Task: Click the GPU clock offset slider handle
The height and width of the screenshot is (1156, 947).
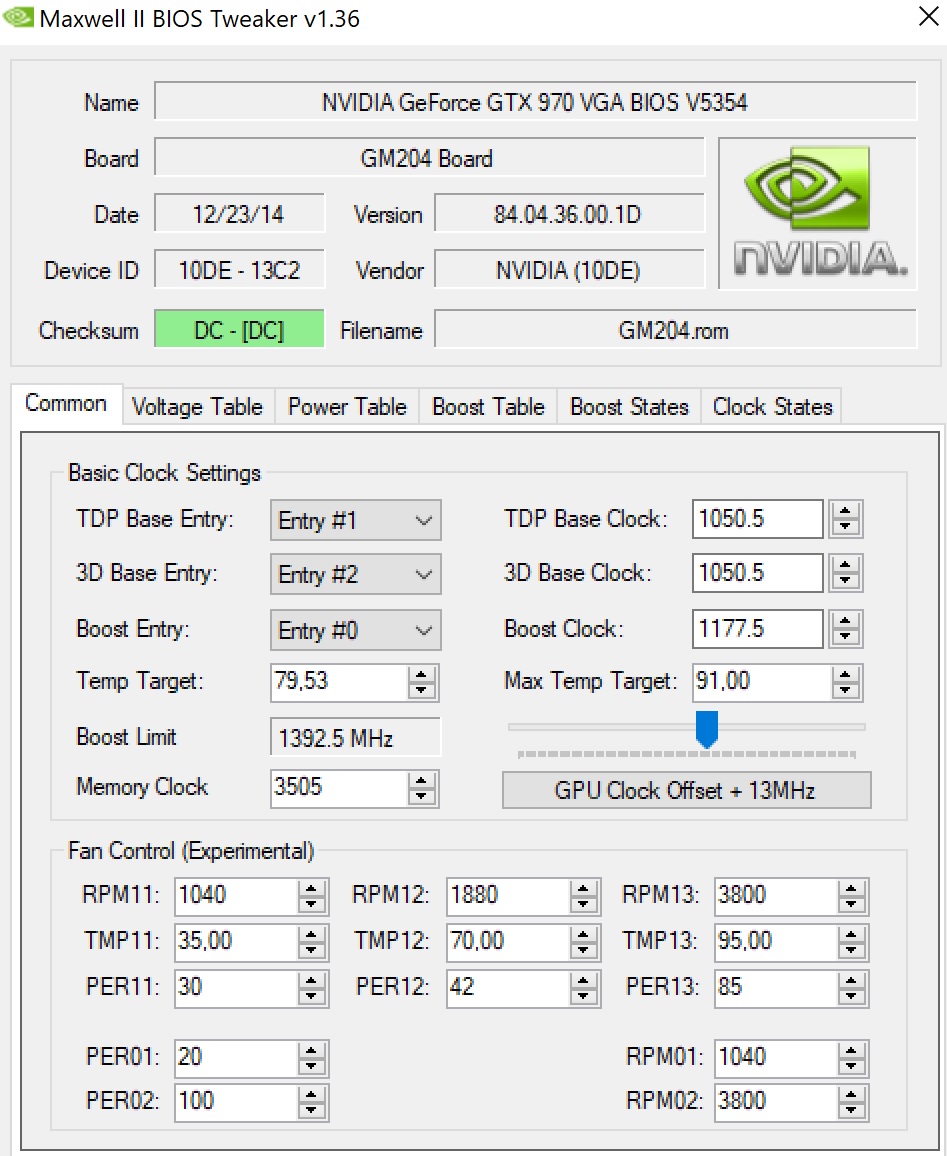Action: [x=707, y=728]
